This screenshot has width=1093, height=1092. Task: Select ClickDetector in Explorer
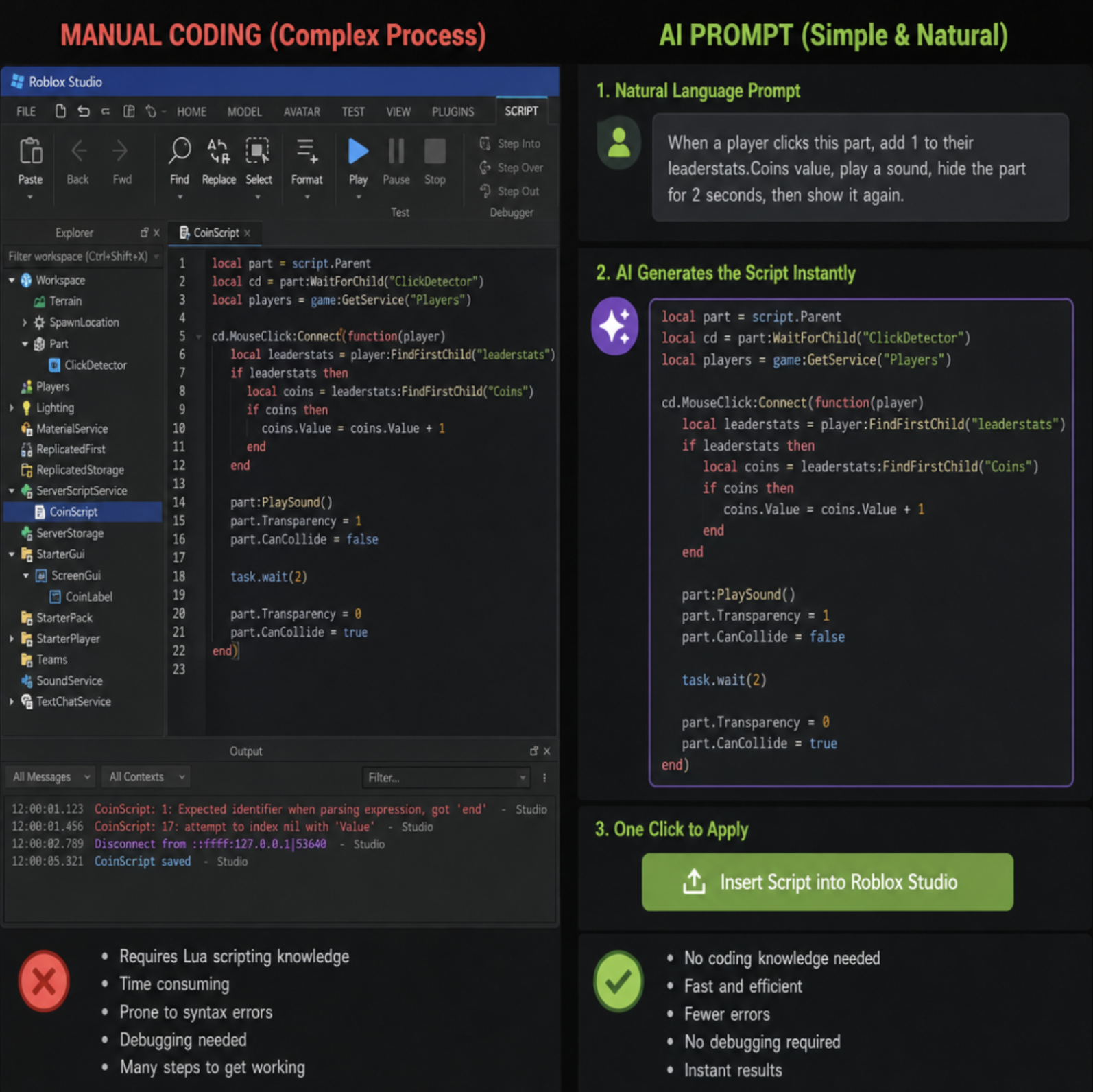[88, 365]
